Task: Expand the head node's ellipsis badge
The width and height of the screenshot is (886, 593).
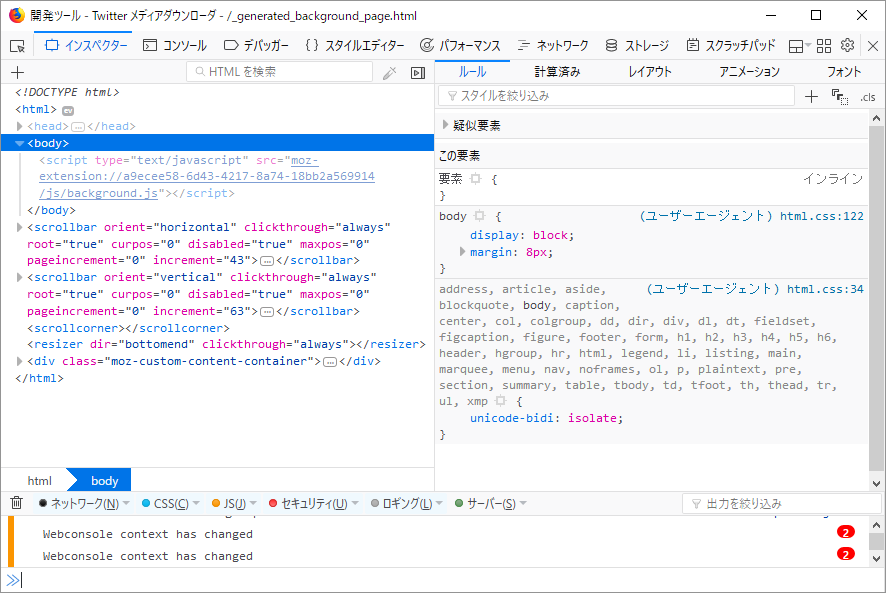Action: point(78,127)
